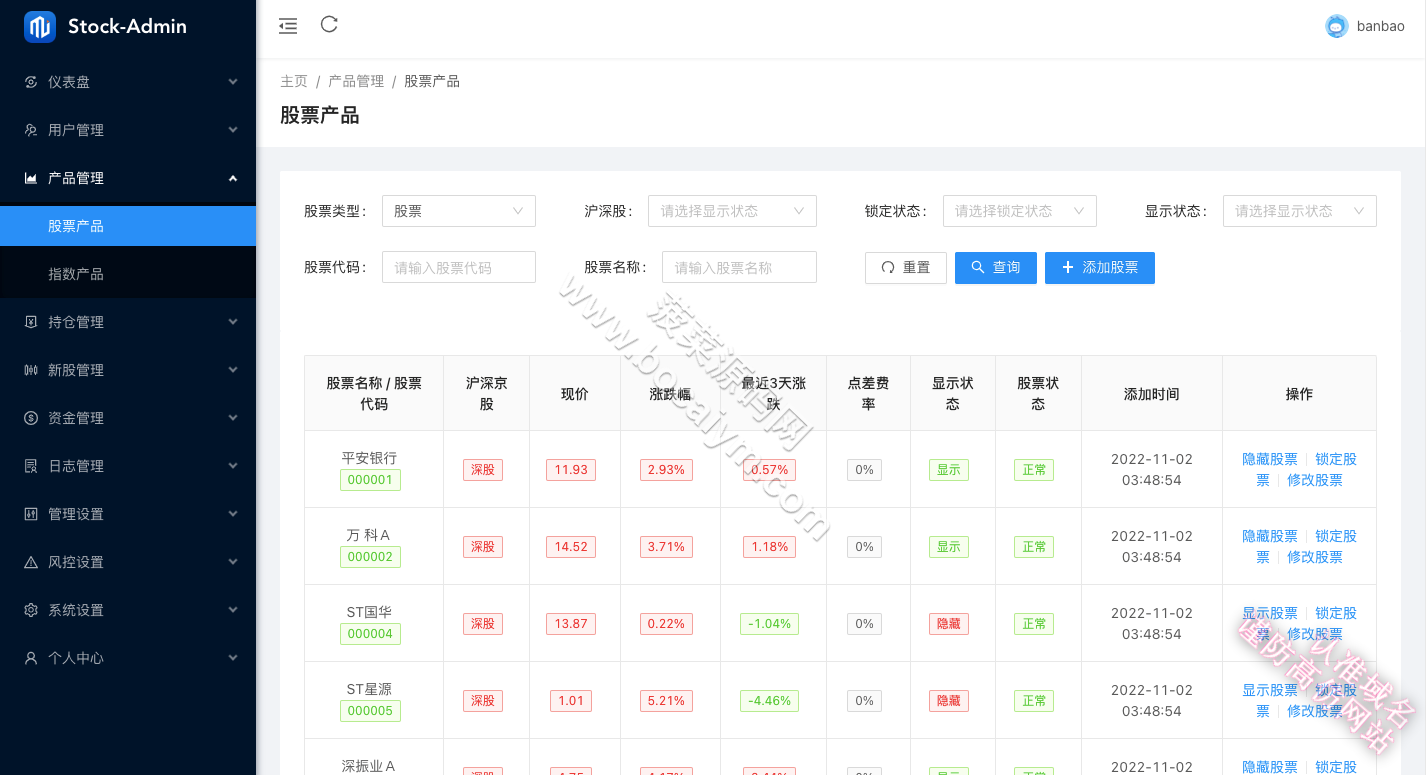This screenshot has height=775, width=1426.
Task: Click the 用户管理 users icon
Action: 31,130
